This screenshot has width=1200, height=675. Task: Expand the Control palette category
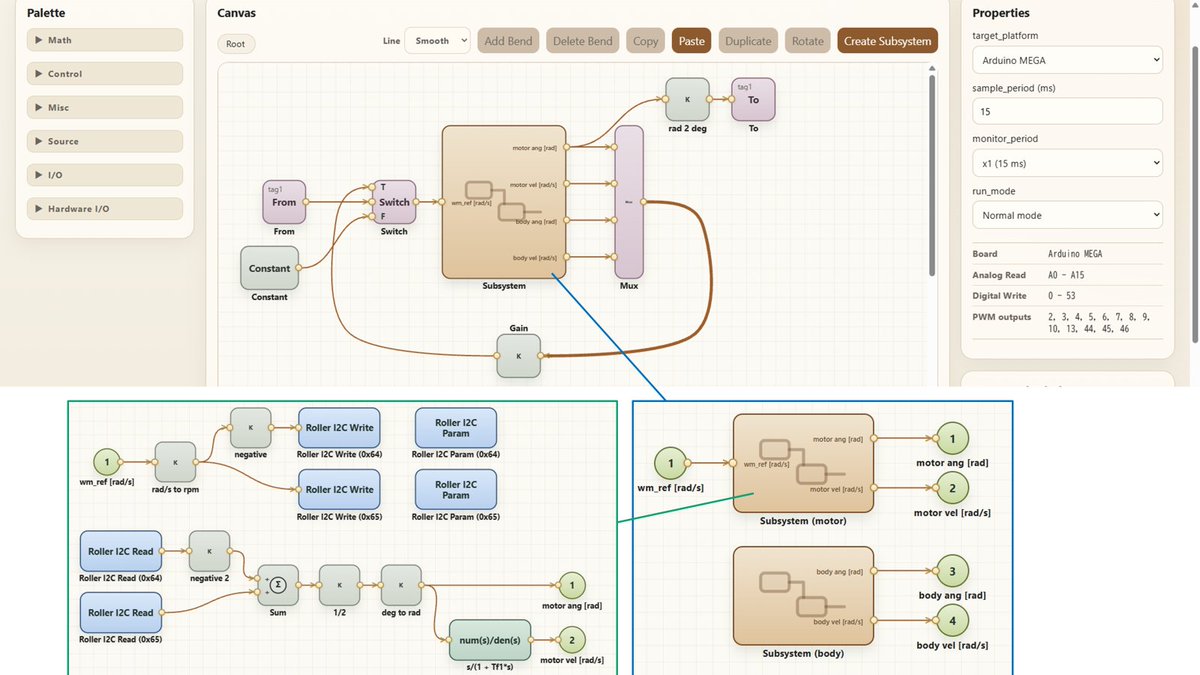click(106, 74)
